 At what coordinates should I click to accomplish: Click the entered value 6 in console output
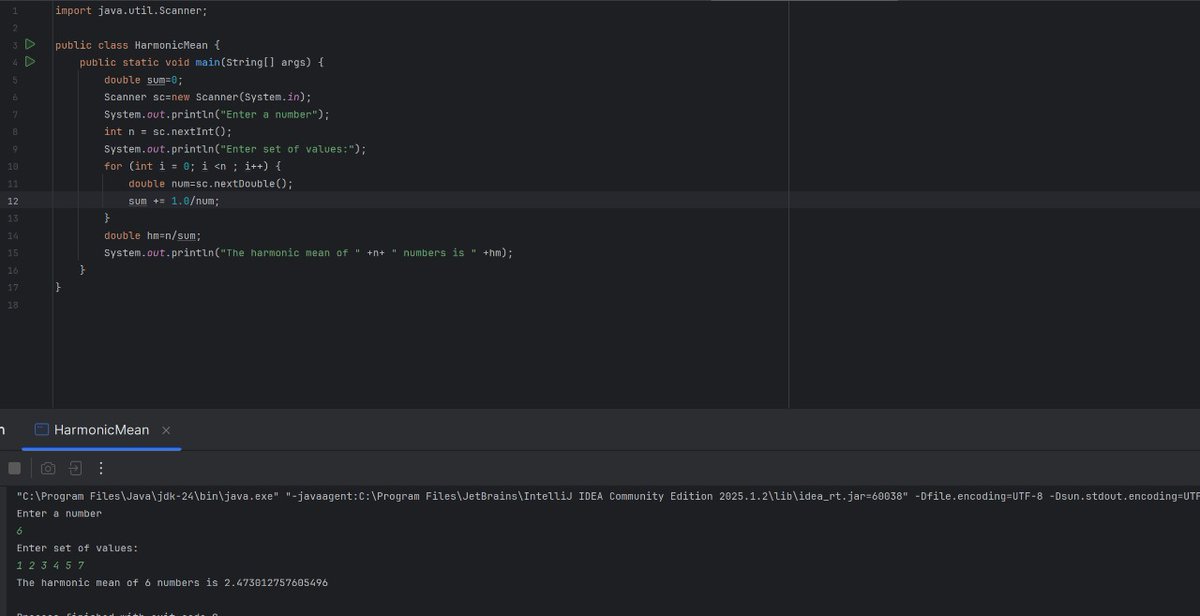click(19, 530)
